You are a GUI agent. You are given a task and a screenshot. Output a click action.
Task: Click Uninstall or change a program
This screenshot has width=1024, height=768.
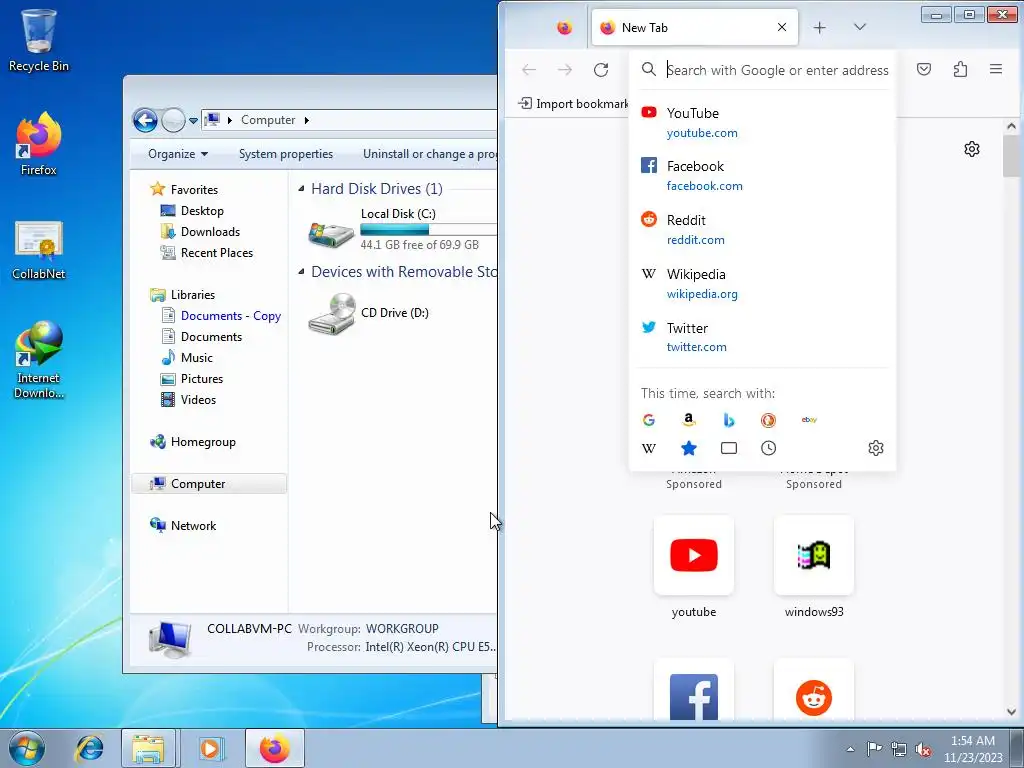[429, 154]
